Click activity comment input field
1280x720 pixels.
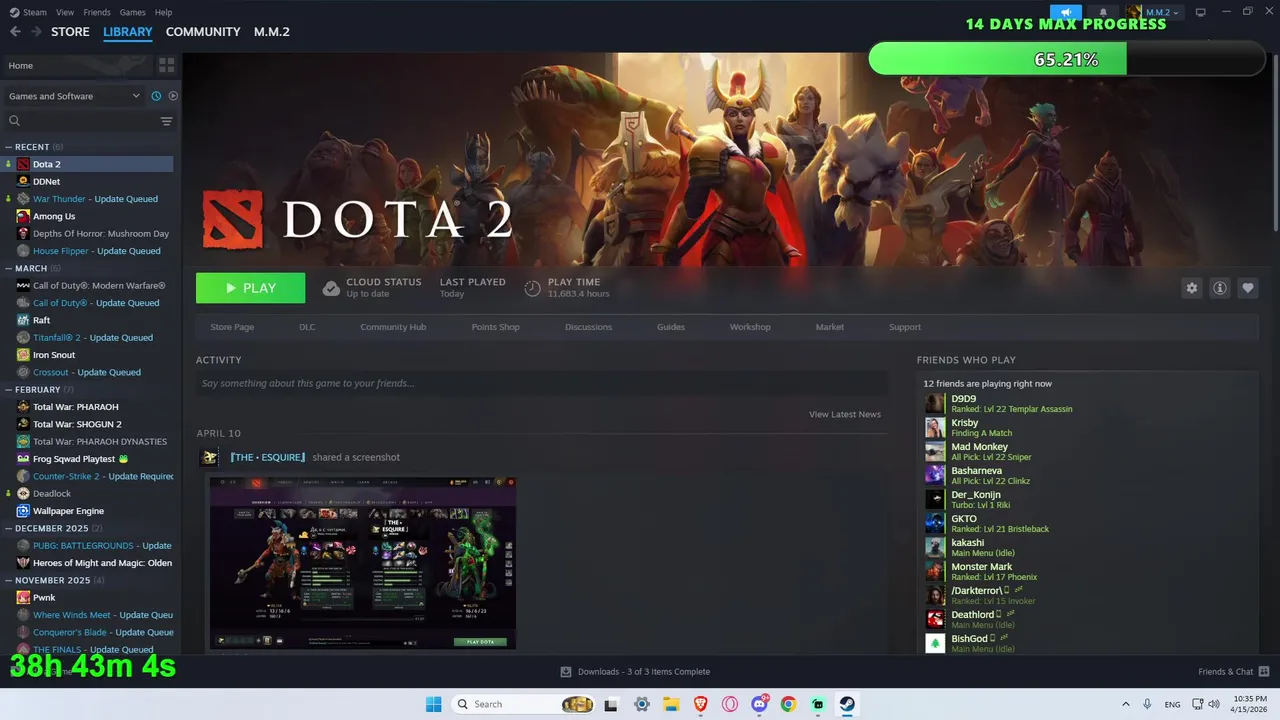pos(542,383)
